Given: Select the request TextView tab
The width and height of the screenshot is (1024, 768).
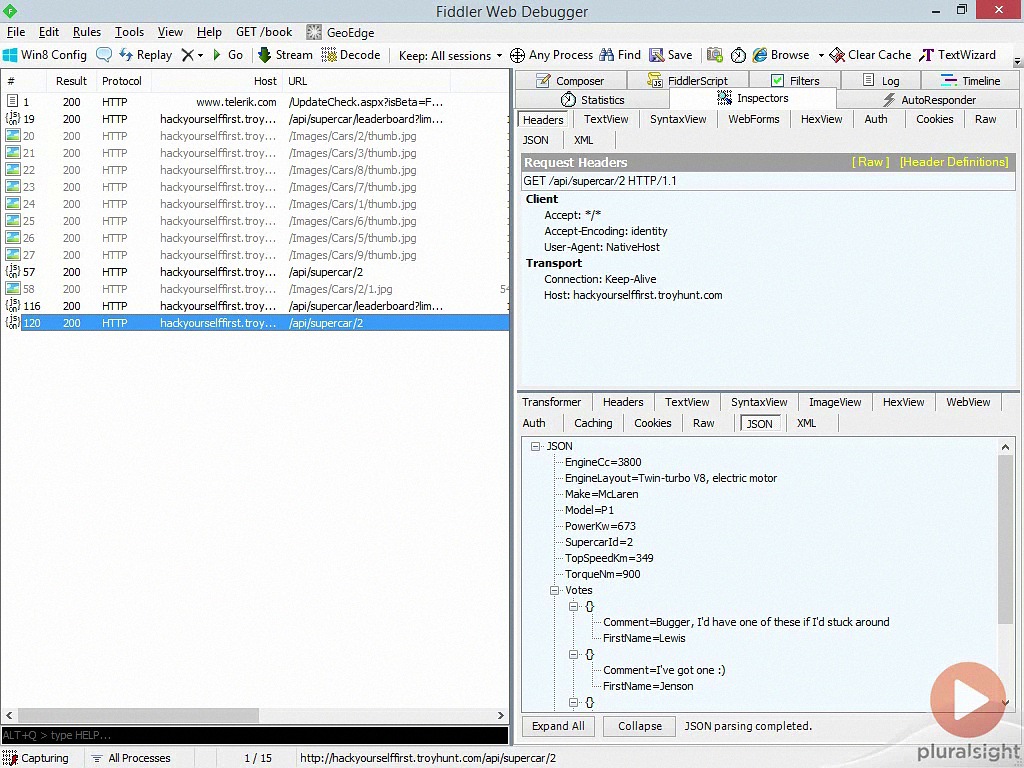Looking at the screenshot, I should tap(606, 119).
